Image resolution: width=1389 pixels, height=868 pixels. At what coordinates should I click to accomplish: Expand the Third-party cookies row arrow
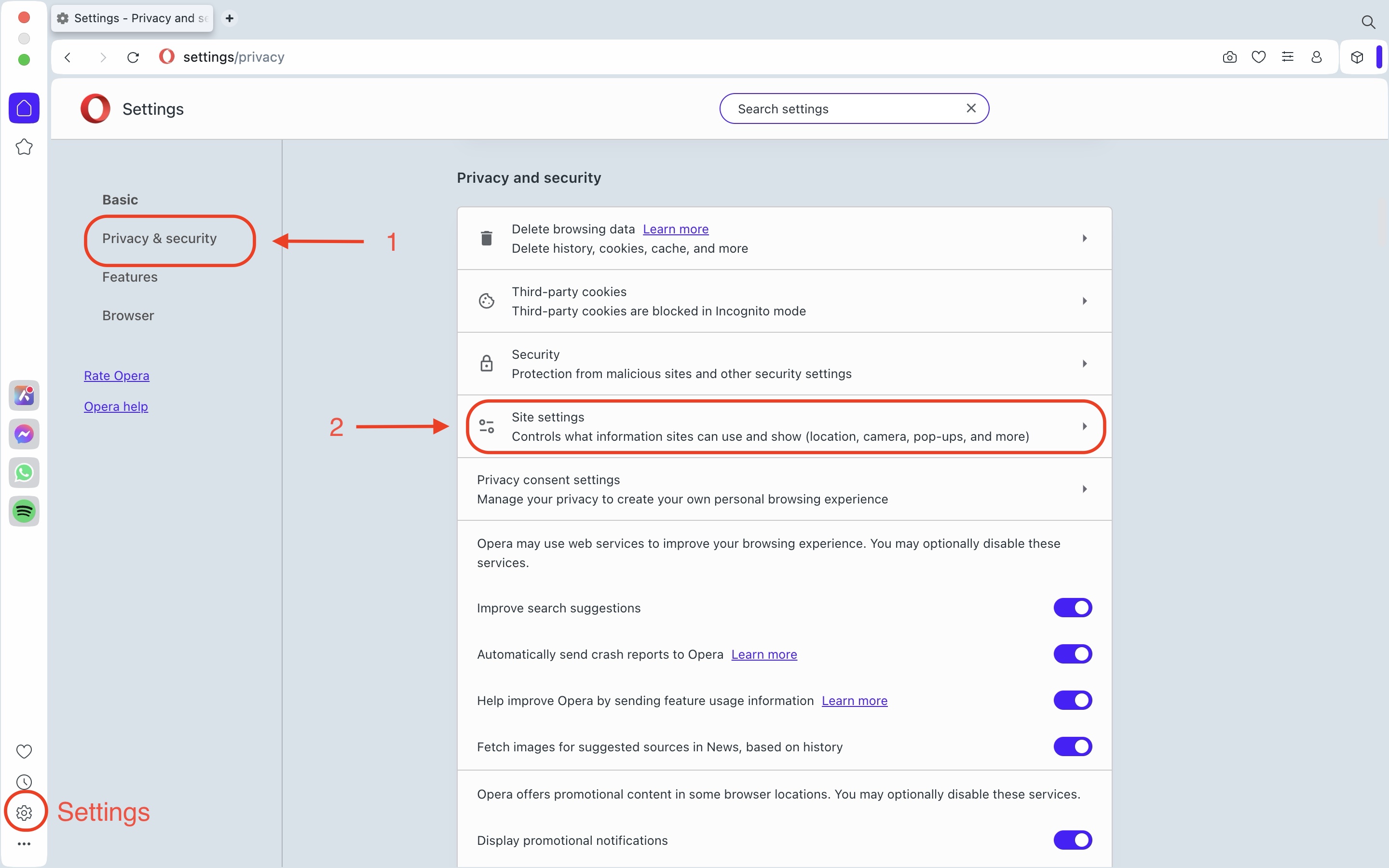click(x=1084, y=301)
